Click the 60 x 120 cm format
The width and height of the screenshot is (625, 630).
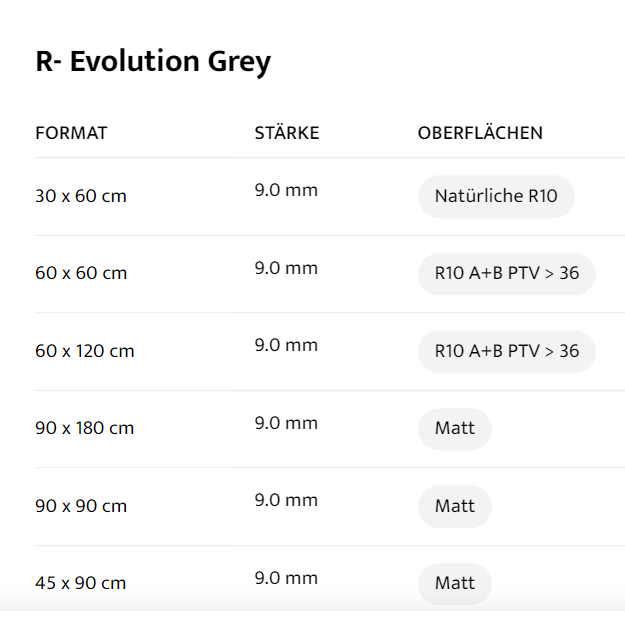click(x=85, y=351)
